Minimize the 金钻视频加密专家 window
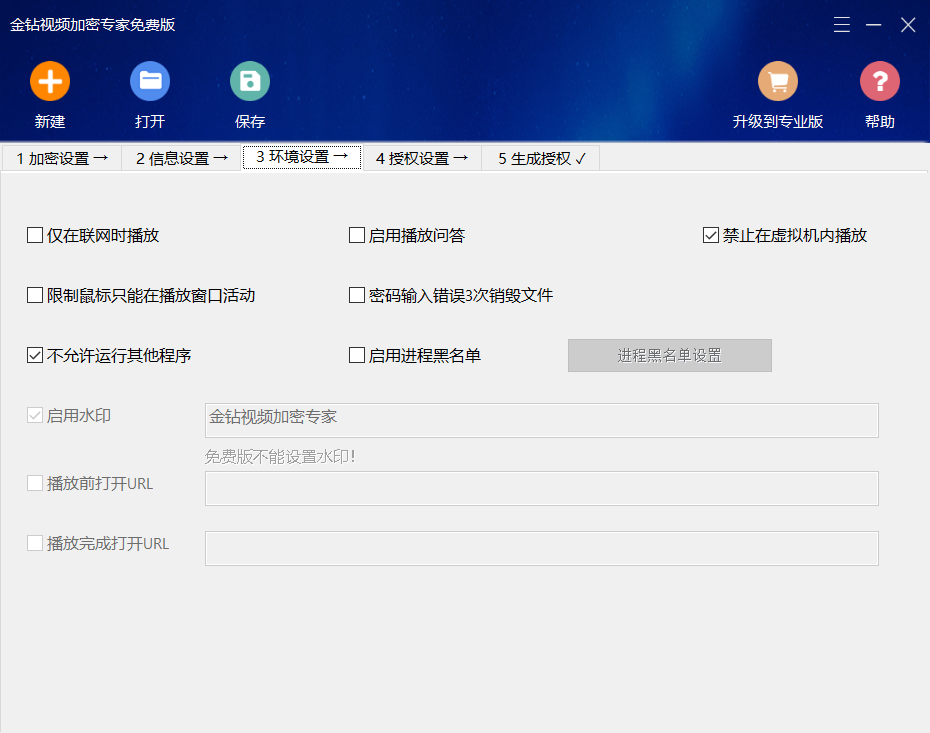930x733 pixels. click(x=873, y=24)
